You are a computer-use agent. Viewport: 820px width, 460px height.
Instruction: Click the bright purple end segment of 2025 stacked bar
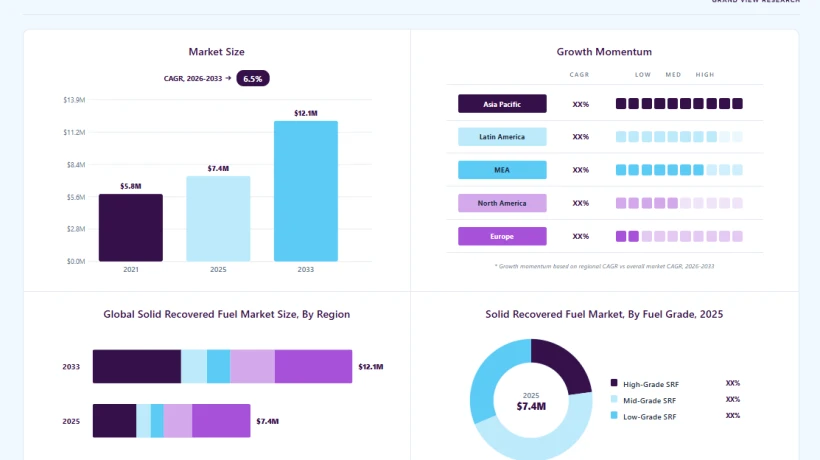pyautogui.click(x=221, y=421)
